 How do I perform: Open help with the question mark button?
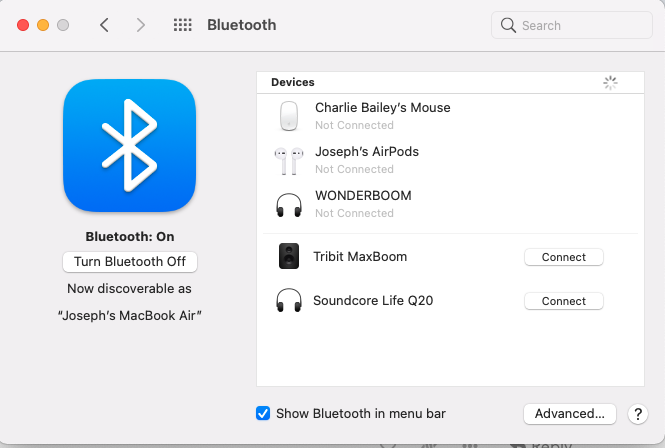pyautogui.click(x=638, y=414)
